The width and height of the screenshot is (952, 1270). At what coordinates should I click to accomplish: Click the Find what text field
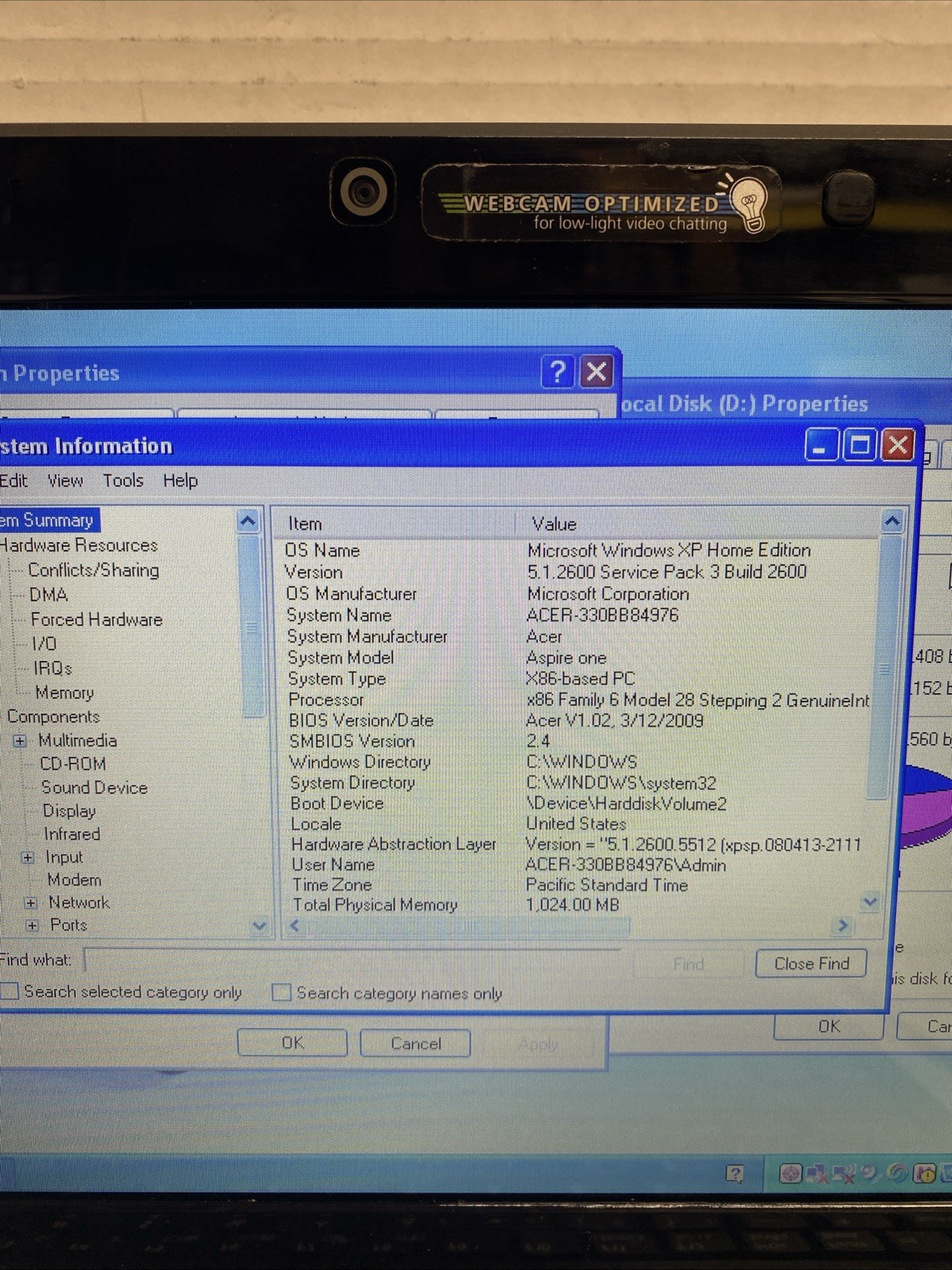coord(353,960)
